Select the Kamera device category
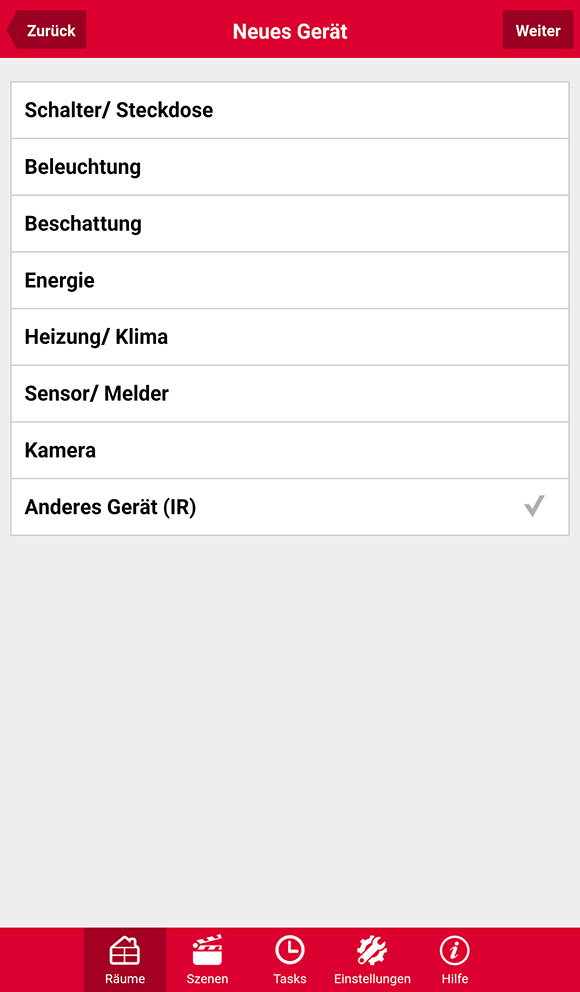 click(x=290, y=450)
